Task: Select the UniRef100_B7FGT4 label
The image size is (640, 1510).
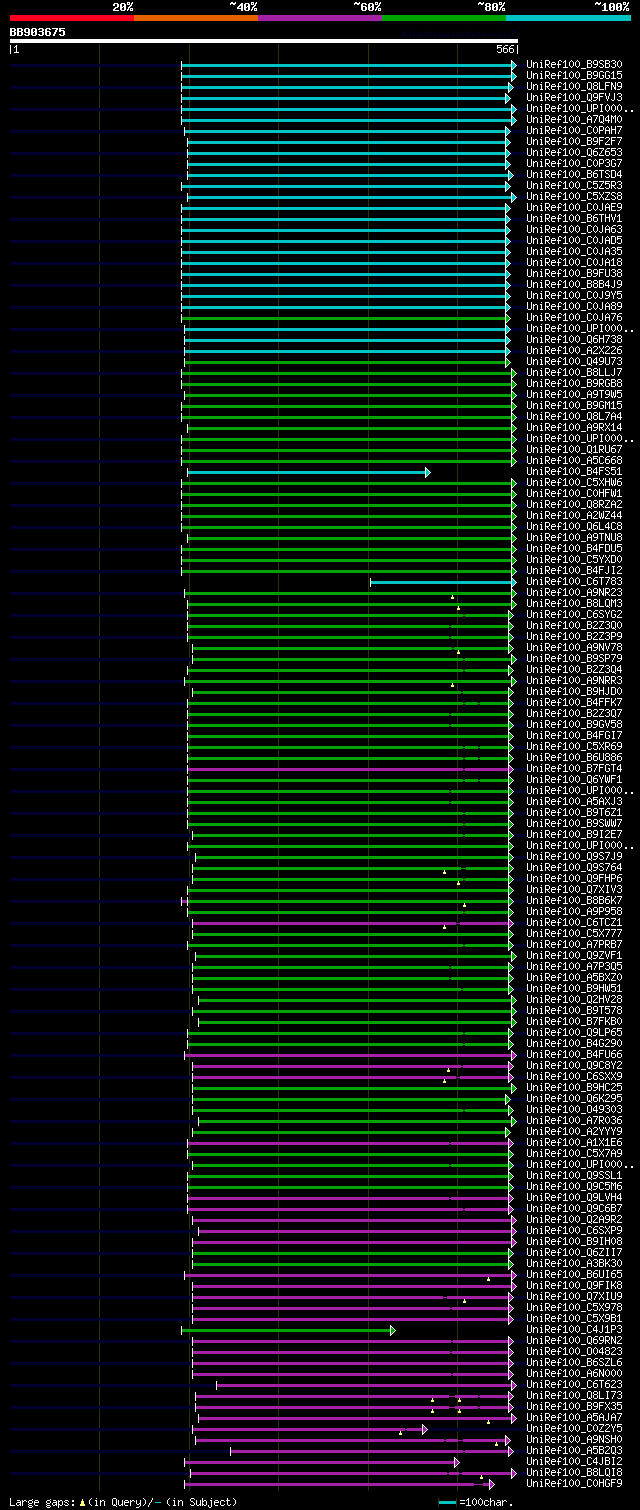Action: tap(575, 769)
